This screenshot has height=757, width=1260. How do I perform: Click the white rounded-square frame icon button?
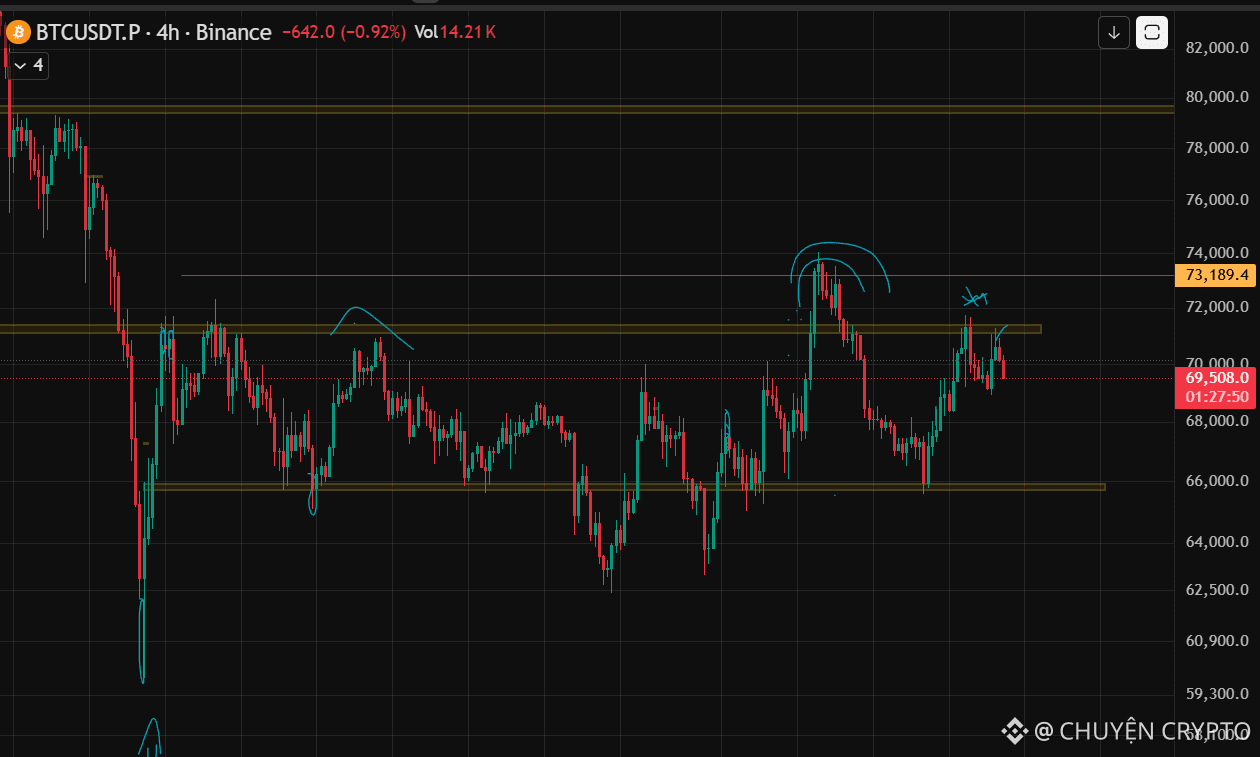click(1152, 32)
